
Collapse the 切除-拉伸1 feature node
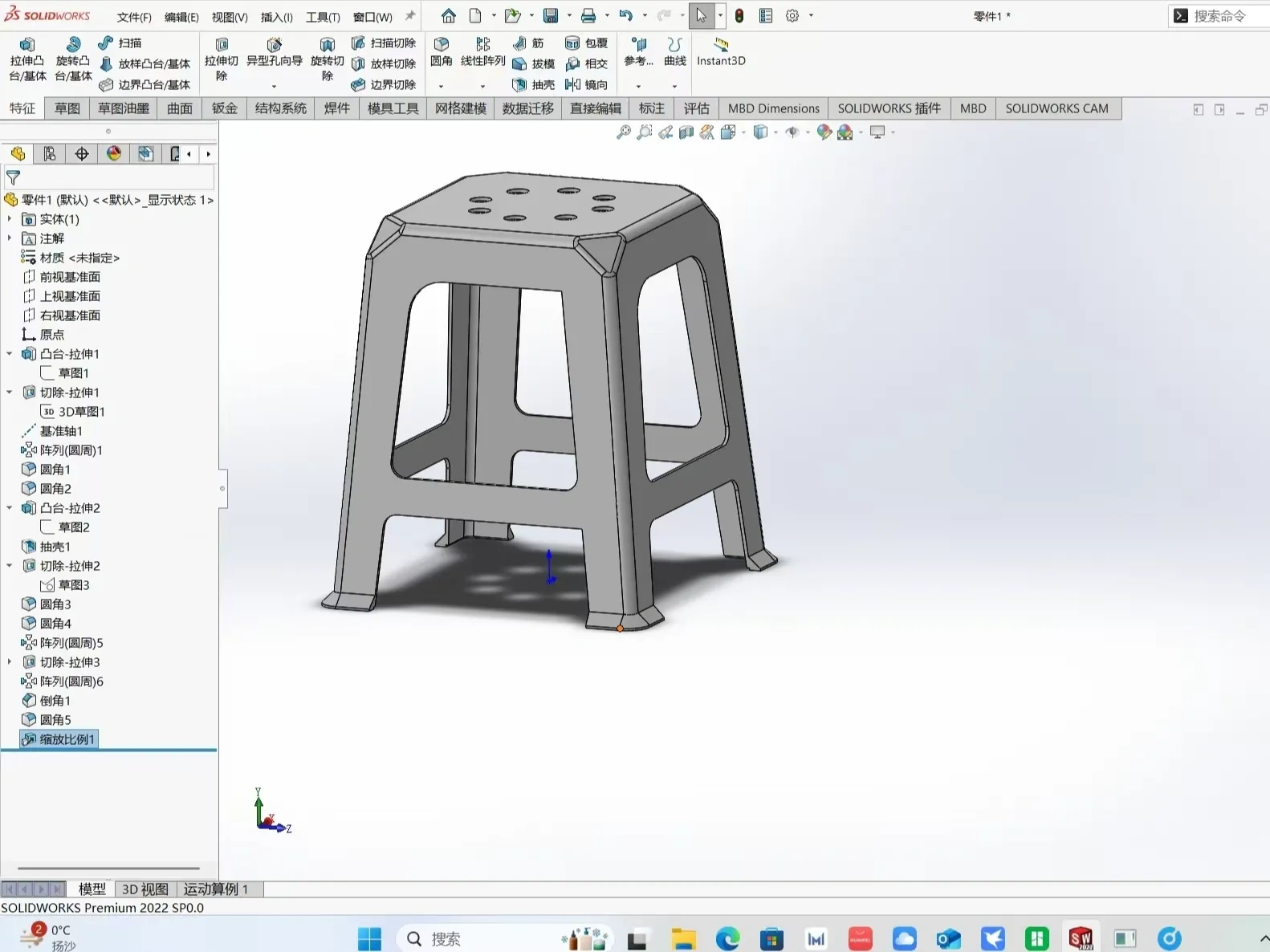pos(10,392)
